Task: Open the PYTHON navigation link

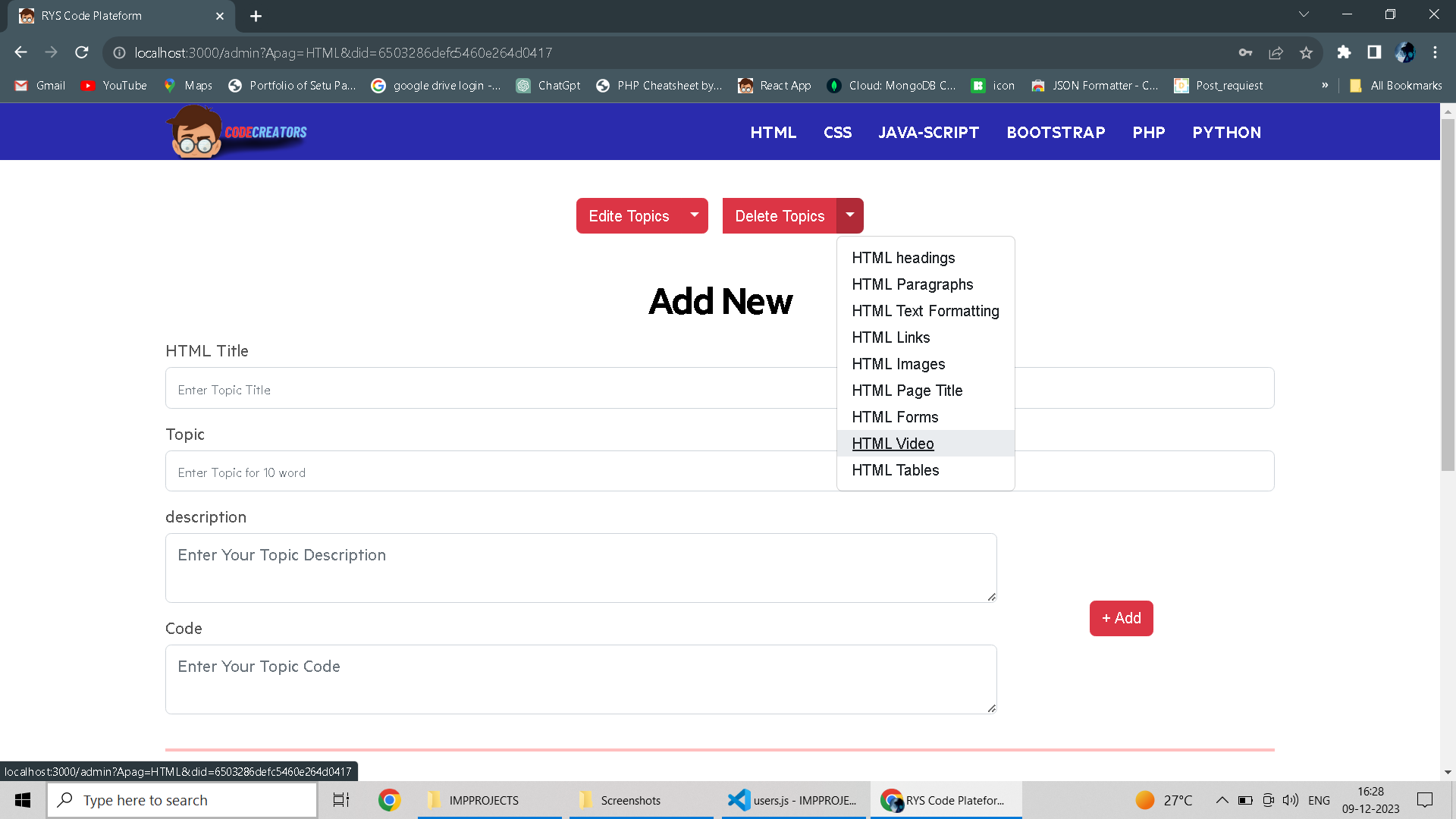Action: point(1226,133)
